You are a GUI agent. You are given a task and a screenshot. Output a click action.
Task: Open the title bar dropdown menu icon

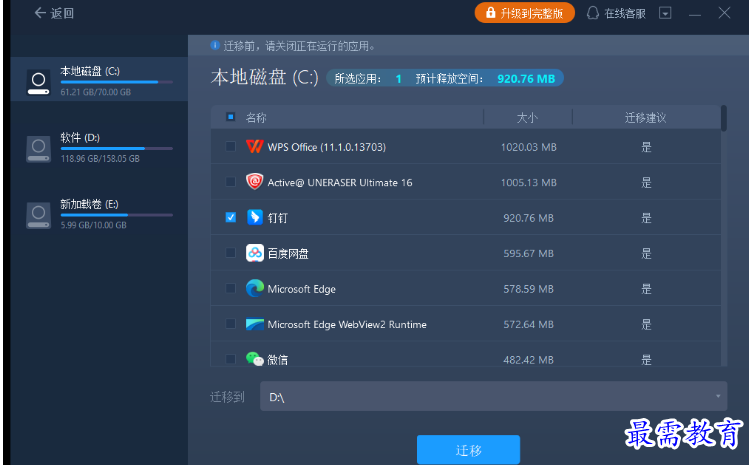coord(665,13)
